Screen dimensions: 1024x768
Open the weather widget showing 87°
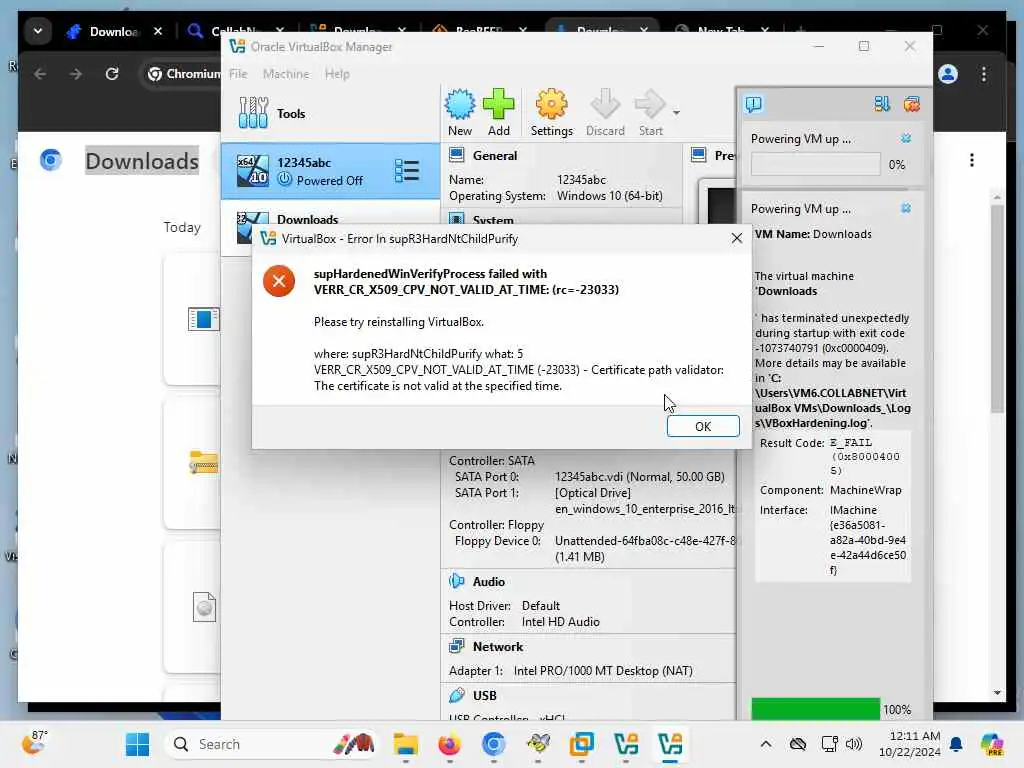35,743
